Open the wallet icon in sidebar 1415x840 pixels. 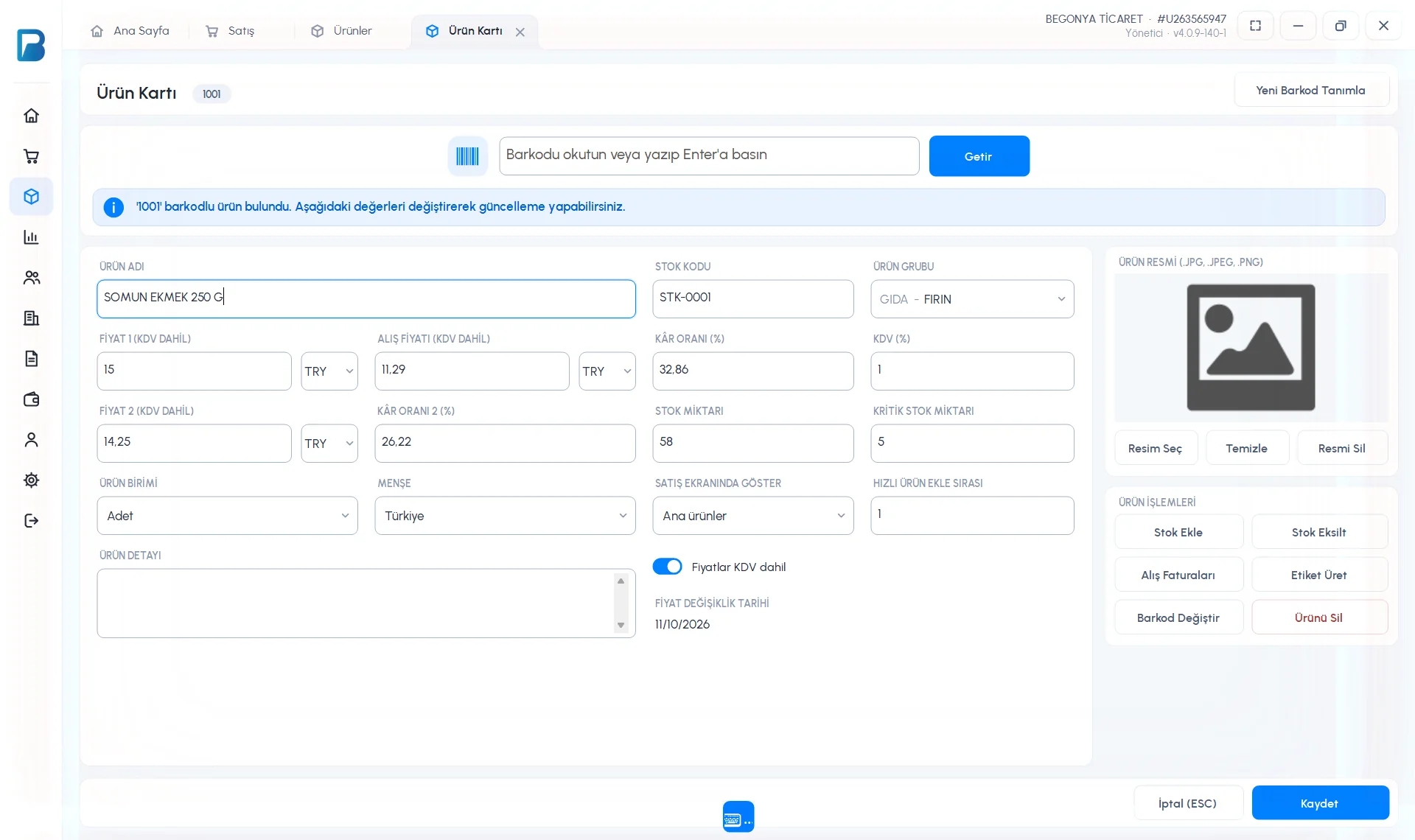[31, 399]
